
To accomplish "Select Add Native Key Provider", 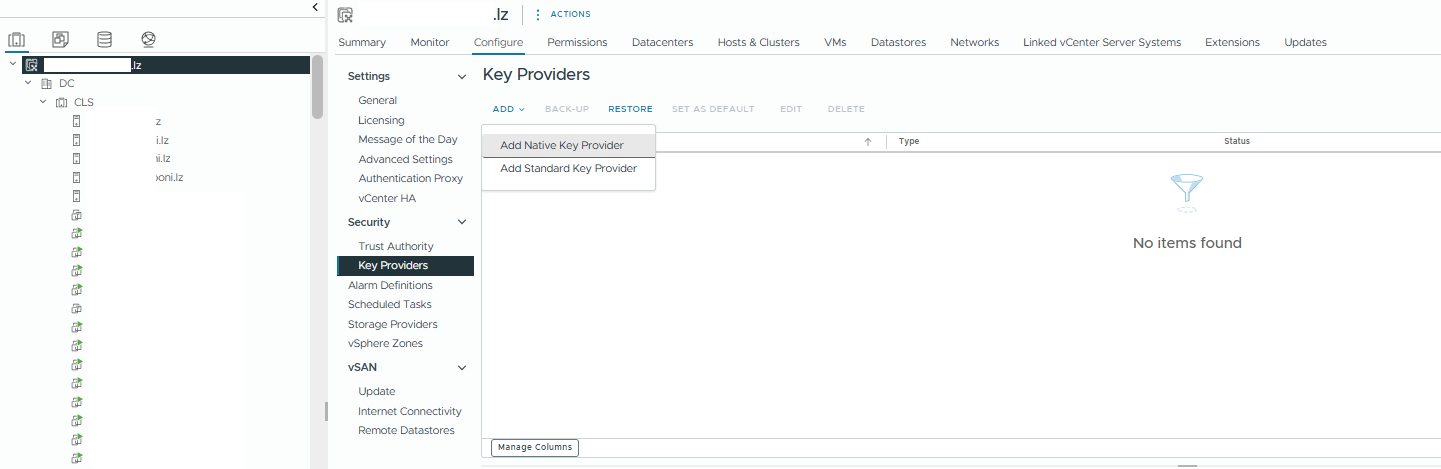I will pyautogui.click(x=562, y=146).
